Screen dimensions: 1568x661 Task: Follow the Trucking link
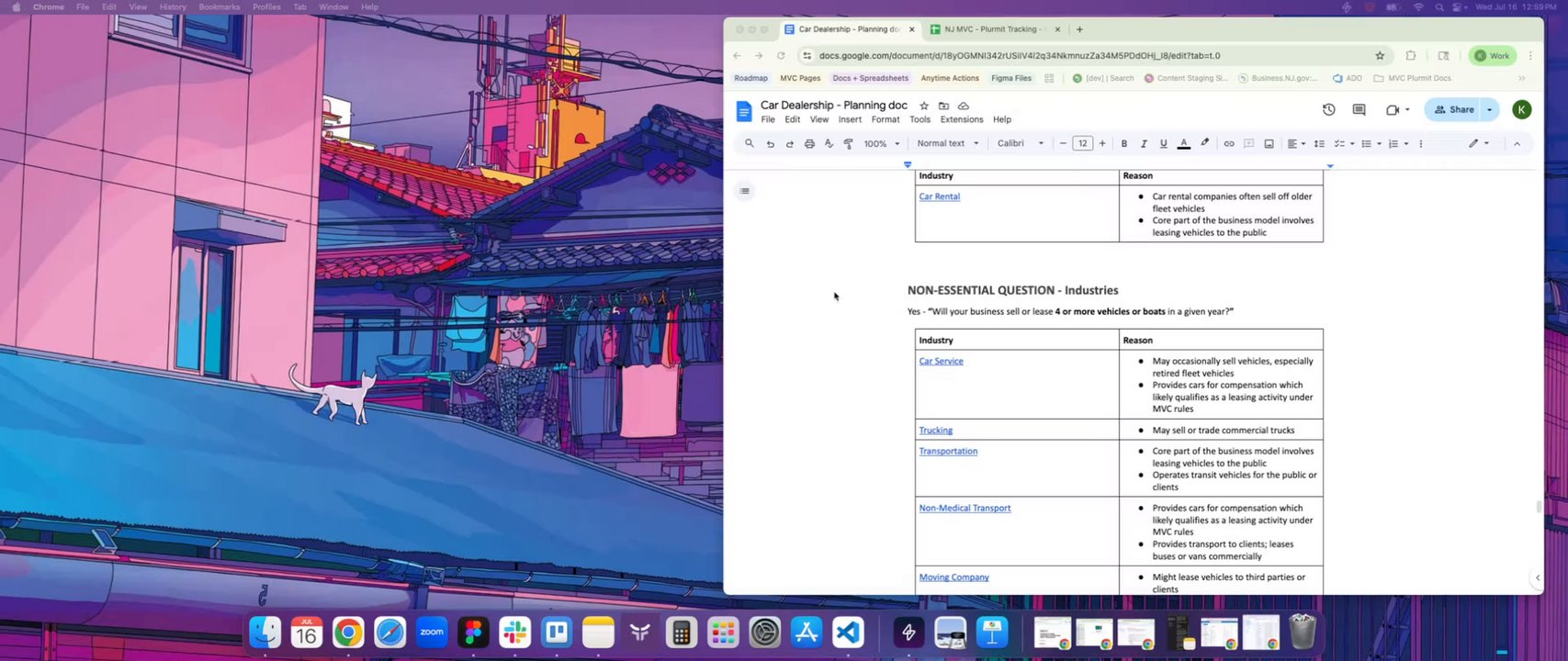pyautogui.click(x=936, y=431)
